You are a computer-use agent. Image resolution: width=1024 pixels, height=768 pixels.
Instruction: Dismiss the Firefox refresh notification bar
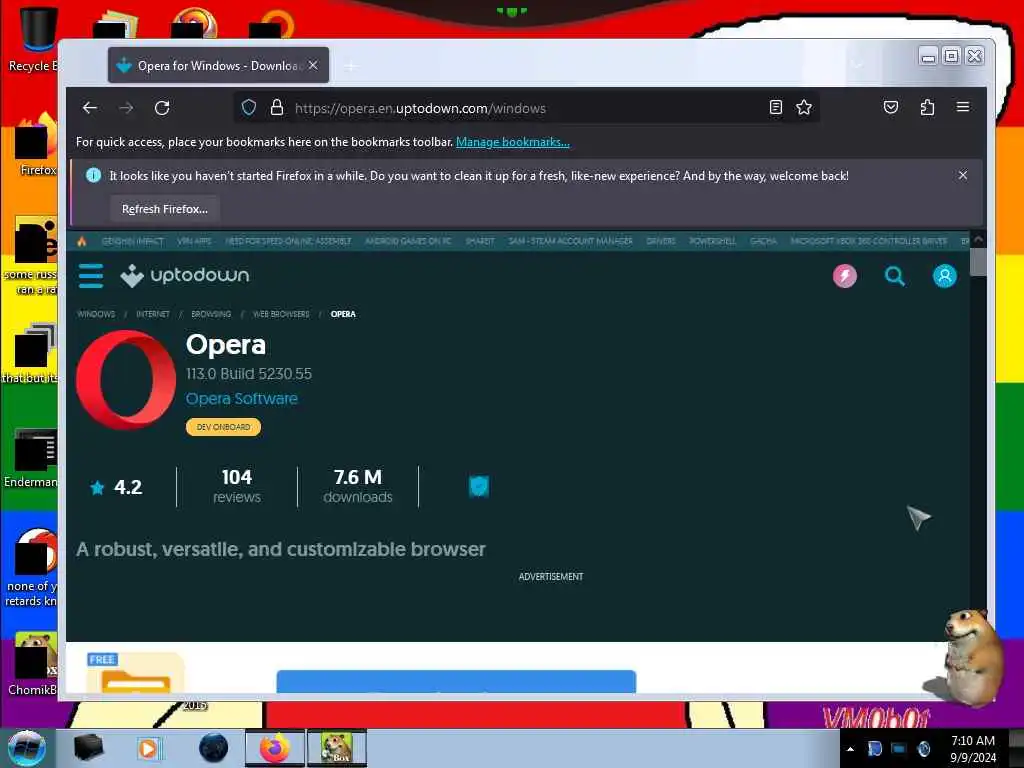pos(963,175)
